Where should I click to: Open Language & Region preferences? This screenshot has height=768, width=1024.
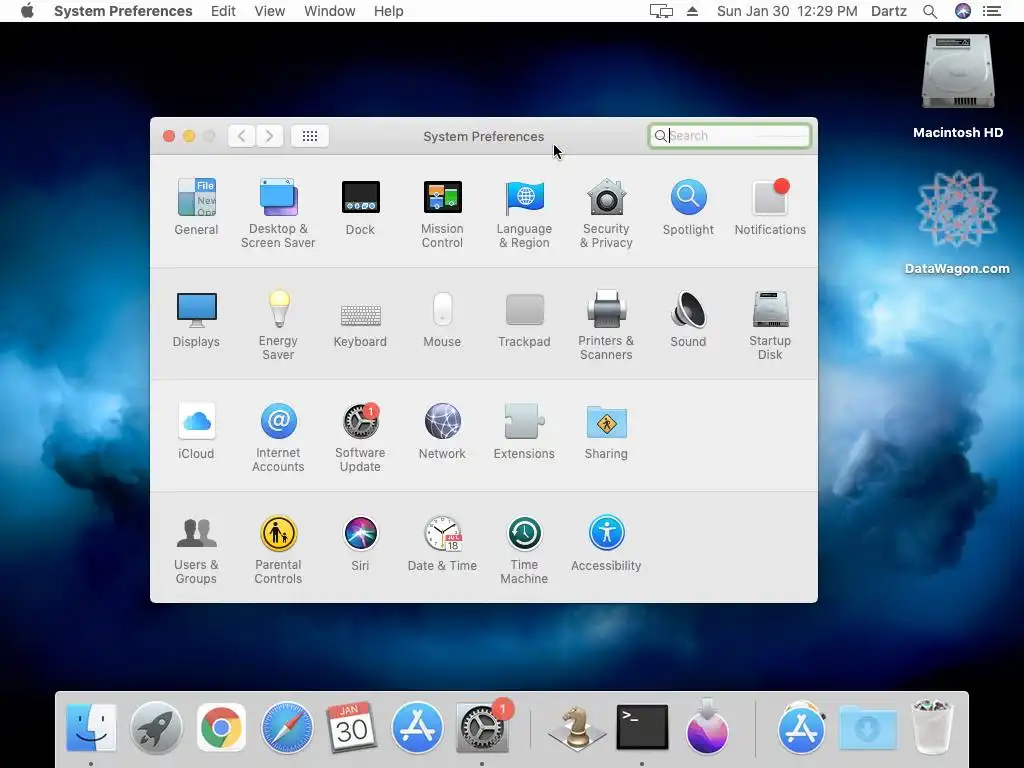524,212
